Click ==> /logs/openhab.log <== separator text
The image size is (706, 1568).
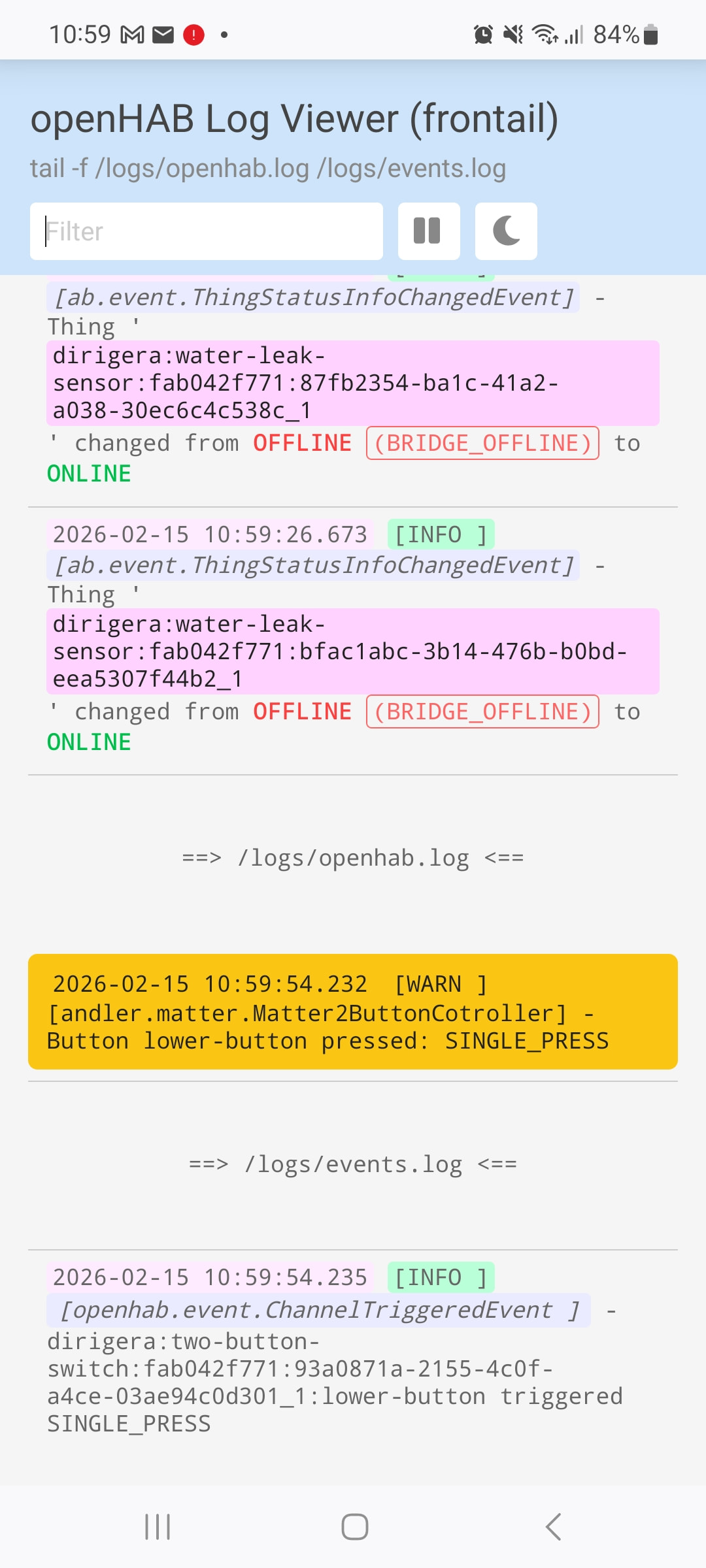click(x=353, y=858)
